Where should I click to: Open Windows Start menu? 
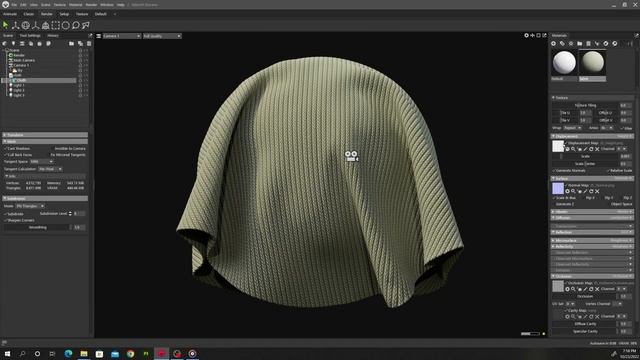7,353
